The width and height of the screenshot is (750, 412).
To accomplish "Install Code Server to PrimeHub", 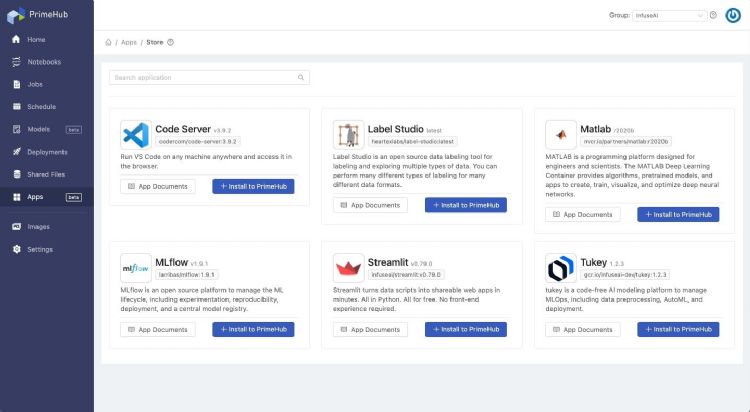I will (x=253, y=186).
